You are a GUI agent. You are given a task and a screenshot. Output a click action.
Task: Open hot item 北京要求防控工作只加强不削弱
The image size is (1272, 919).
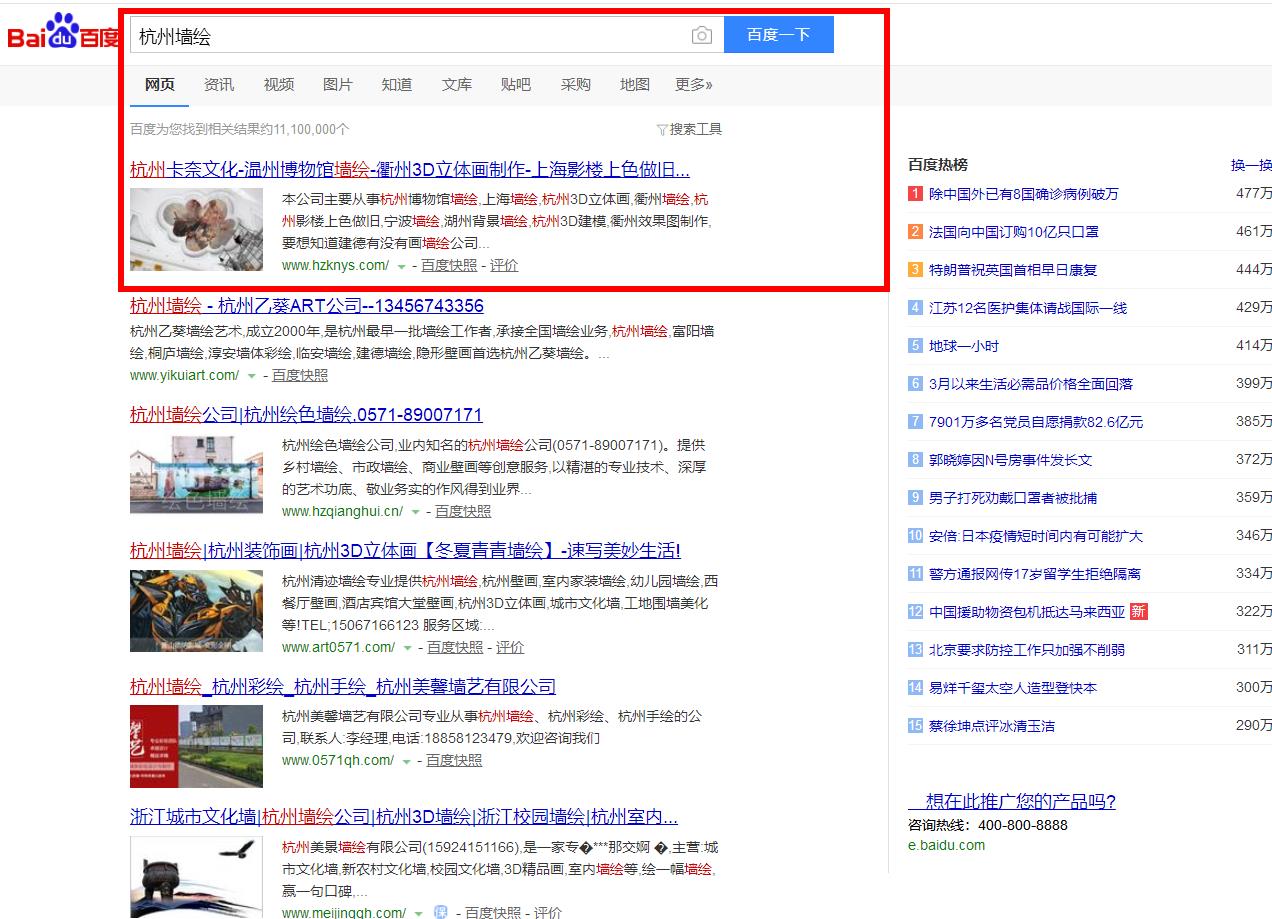point(1027,650)
